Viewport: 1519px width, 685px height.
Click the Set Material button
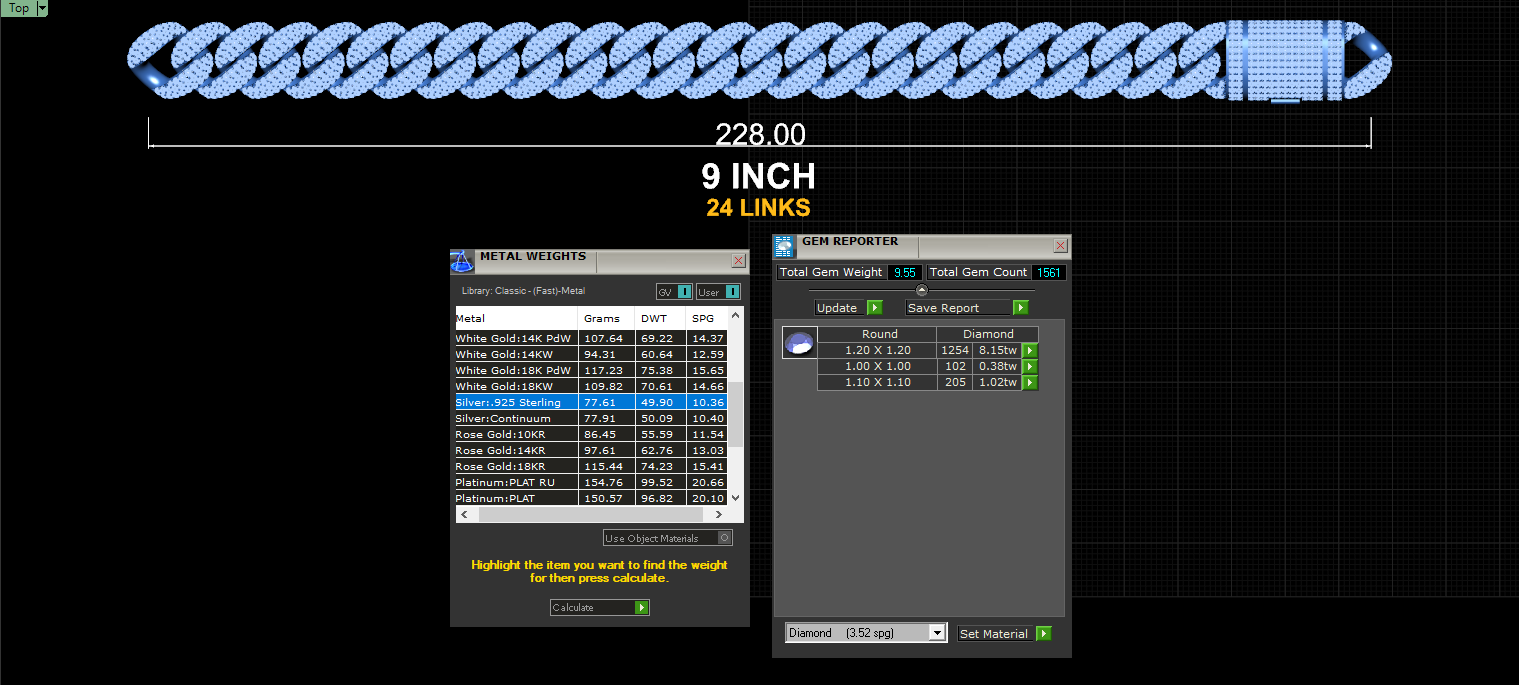[x=1004, y=634]
